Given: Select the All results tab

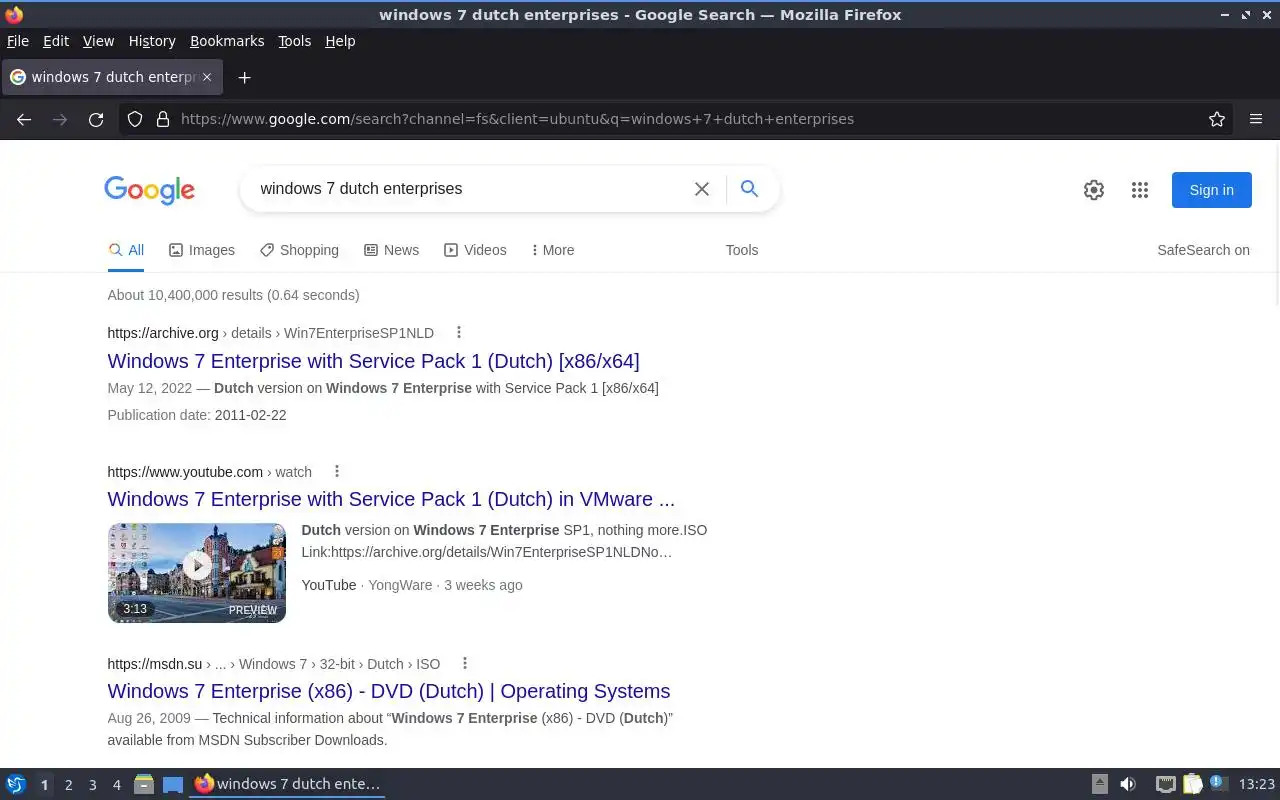Looking at the screenshot, I should click(126, 250).
